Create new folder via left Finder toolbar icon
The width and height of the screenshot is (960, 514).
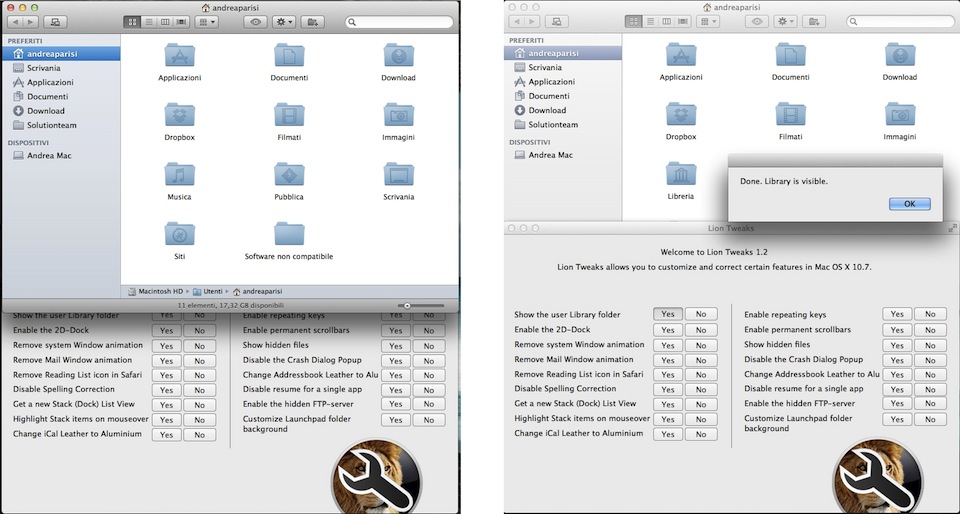(x=312, y=22)
